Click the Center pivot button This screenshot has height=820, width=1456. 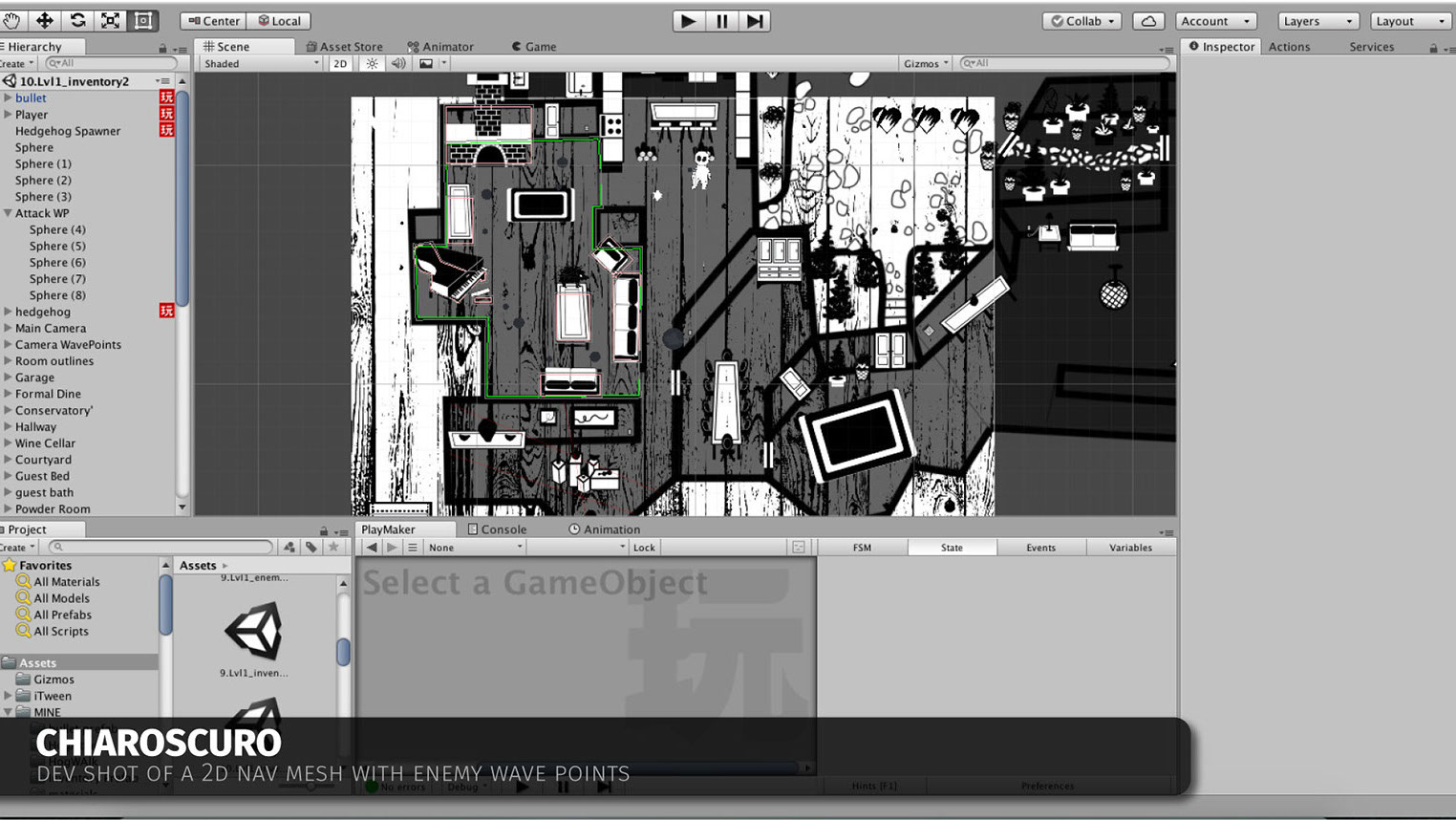coord(213,21)
